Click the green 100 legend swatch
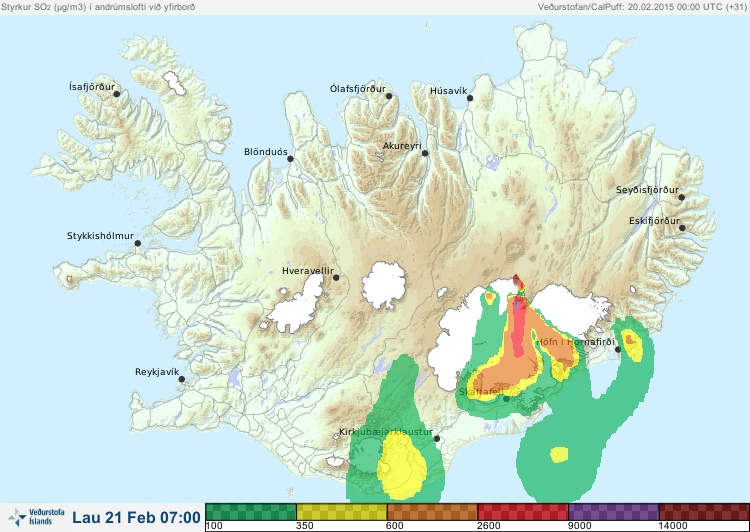The height and width of the screenshot is (532, 750). [x=251, y=512]
